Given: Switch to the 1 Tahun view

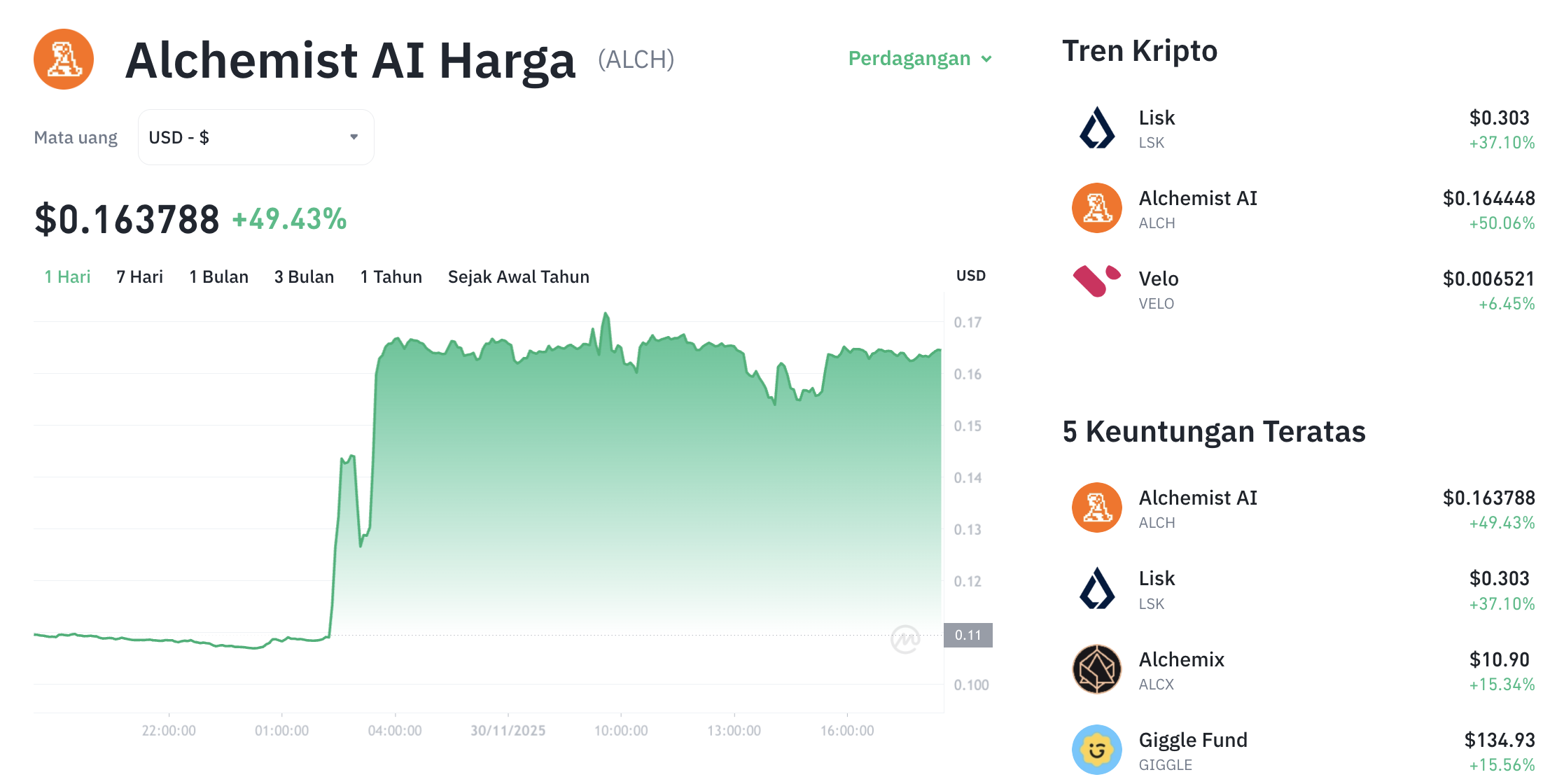Looking at the screenshot, I should point(391,276).
